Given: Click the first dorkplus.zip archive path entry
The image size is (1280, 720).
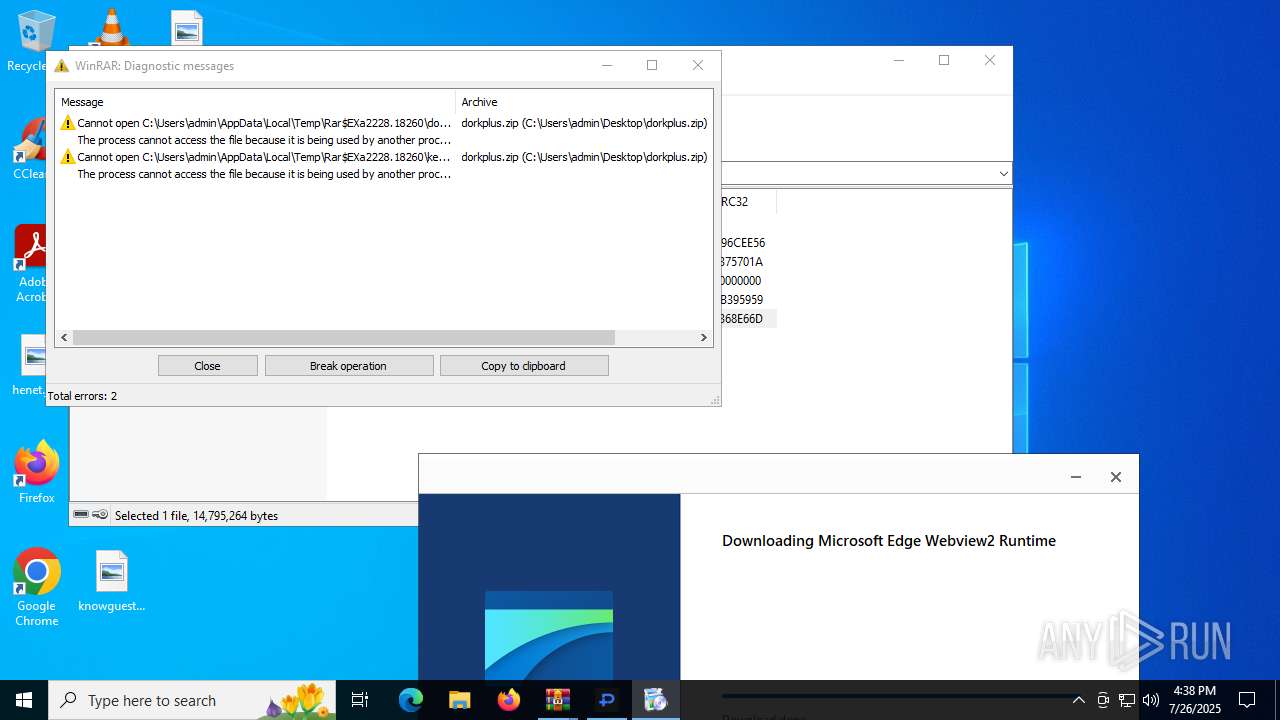Looking at the screenshot, I should 584,123.
